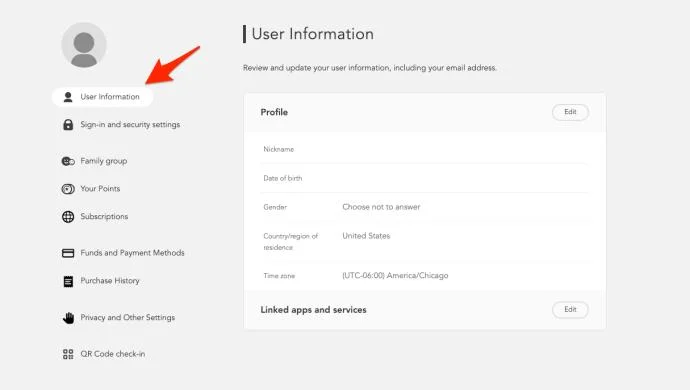The image size is (690, 390).
Task: Click the Privacy hand icon
Action: (x=68, y=317)
